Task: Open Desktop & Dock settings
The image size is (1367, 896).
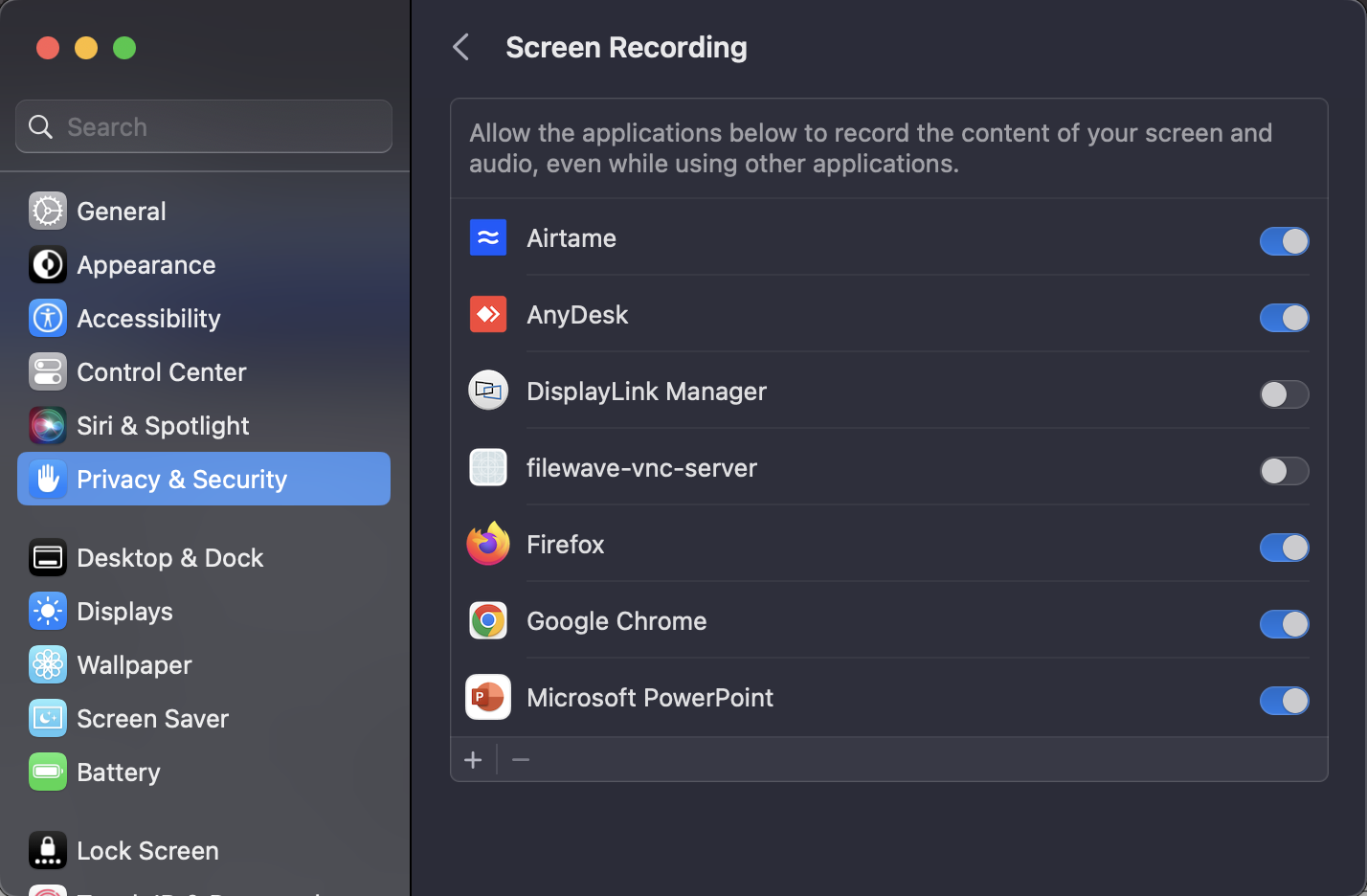Action: 204,557
